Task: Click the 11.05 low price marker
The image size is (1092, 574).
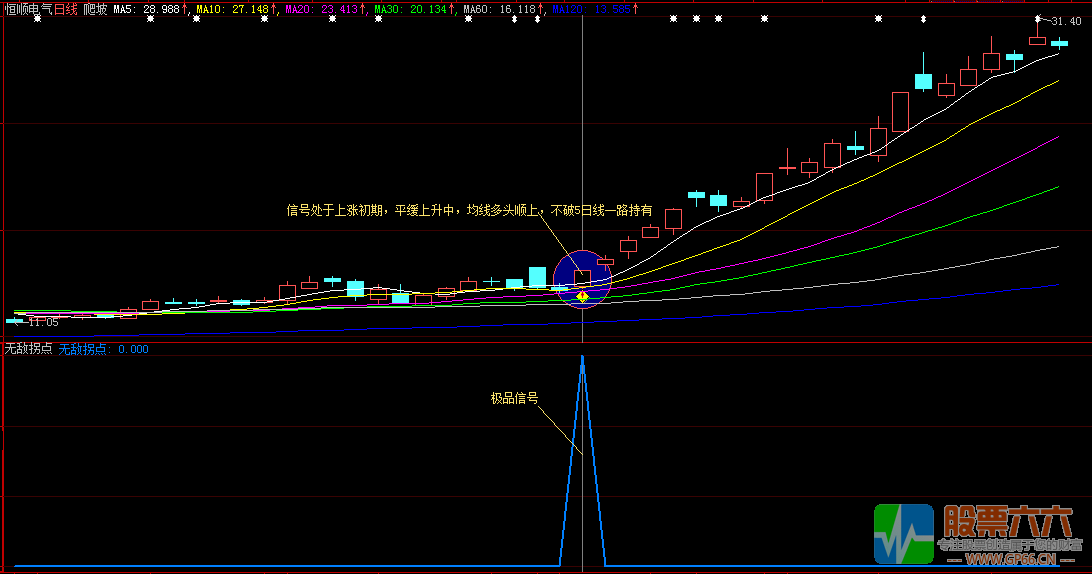Action: [x=43, y=322]
